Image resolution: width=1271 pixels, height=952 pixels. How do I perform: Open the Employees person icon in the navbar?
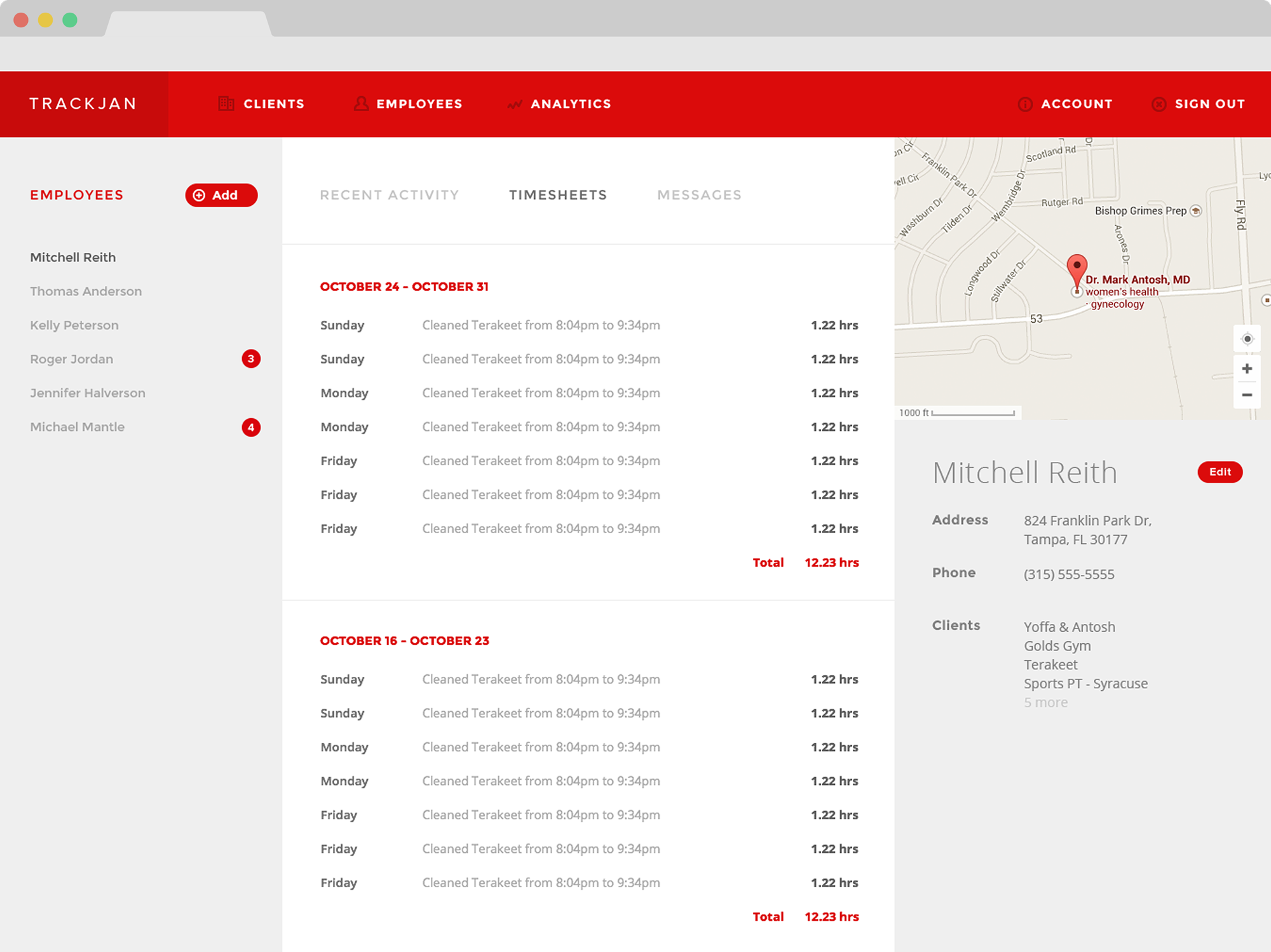(361, 104)
